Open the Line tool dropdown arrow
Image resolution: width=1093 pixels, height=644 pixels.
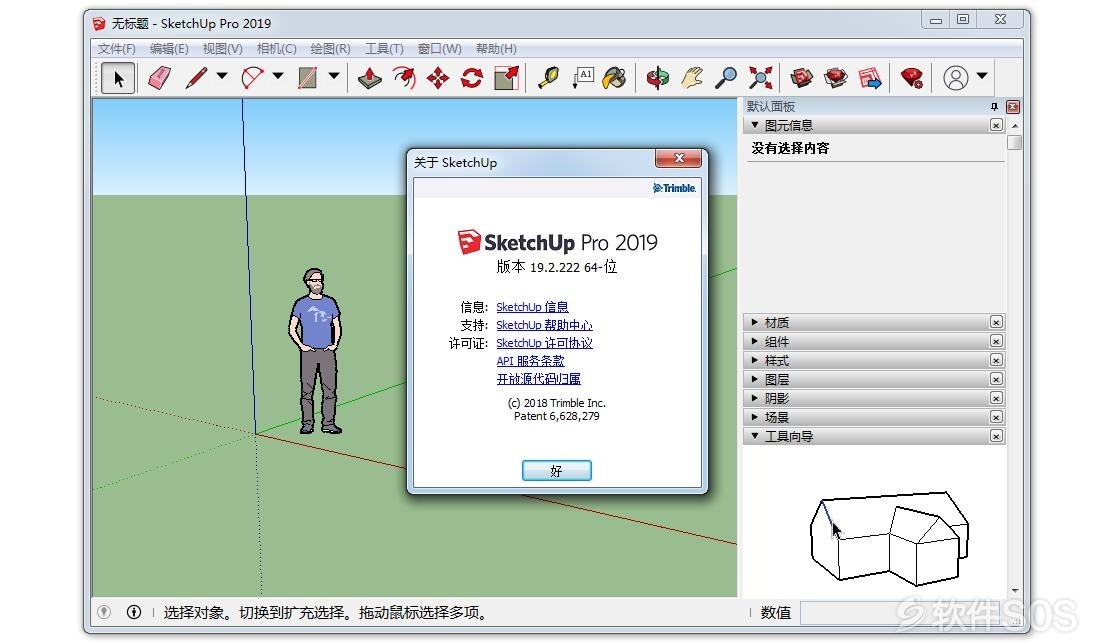click(222, 76)
